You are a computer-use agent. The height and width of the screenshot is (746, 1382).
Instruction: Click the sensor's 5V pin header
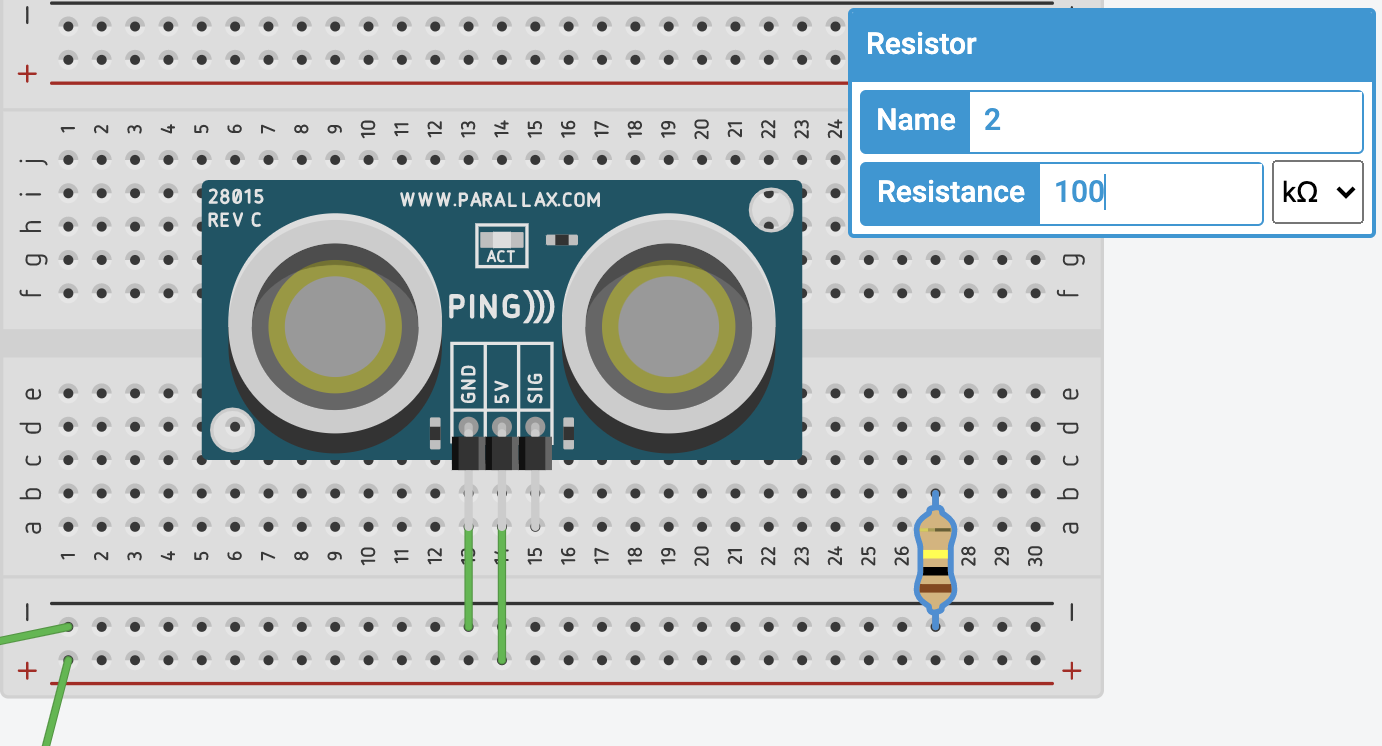pyautogui.click(x=502, y=453)
